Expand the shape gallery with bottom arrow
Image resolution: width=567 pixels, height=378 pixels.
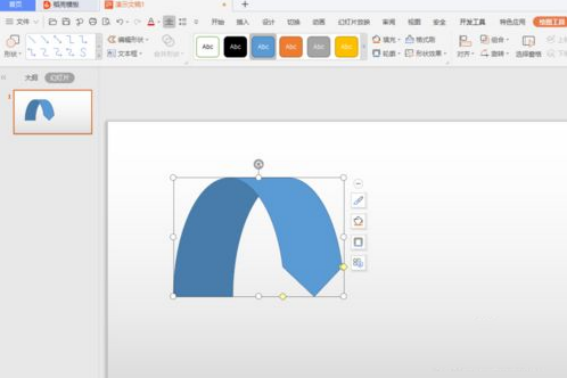click(99, 54)
